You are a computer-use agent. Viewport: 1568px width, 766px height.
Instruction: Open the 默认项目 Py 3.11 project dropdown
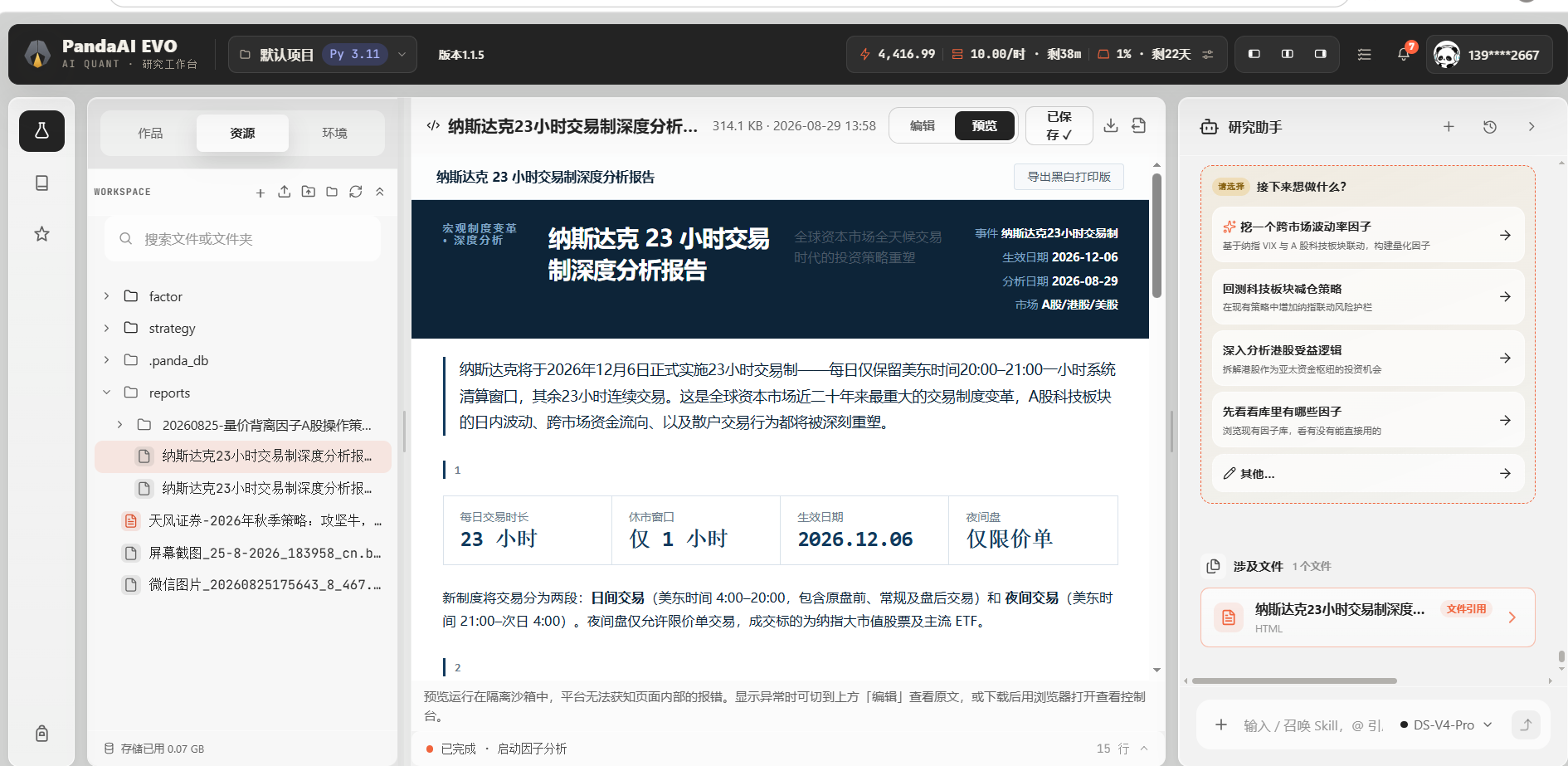[x=323, y=55]
